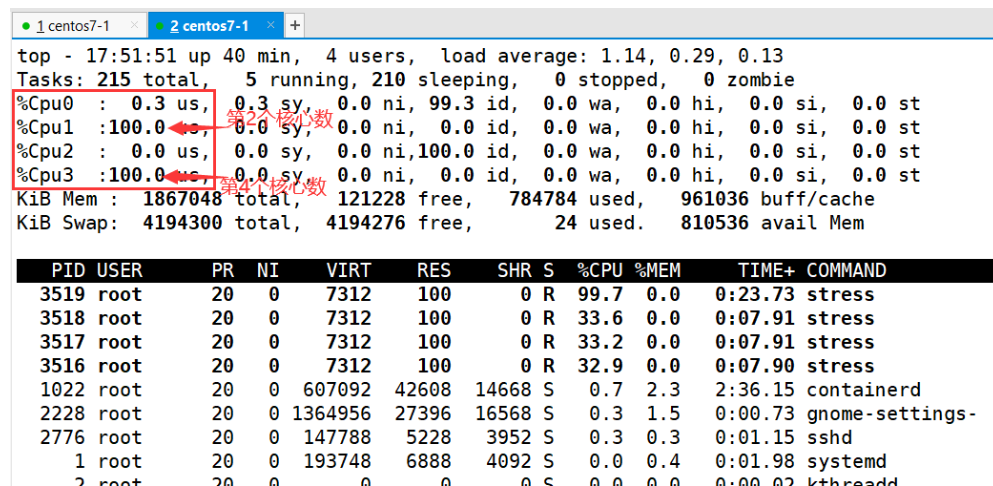Image resolution: width=993 pixels, height=486 pixels.
Task: Click the top time 17:51:51
Action: click(131, 56)
